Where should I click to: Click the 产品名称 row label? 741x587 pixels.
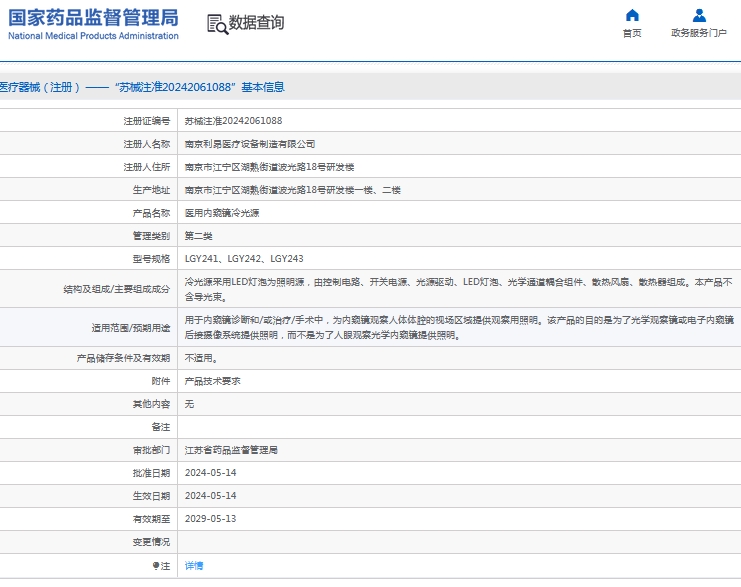pos(151,213)
